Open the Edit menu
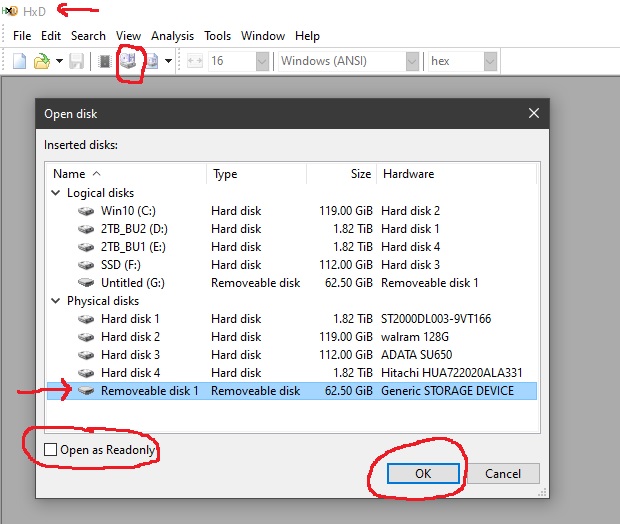This screenshot has width=620, height=524. click(51, 36)
